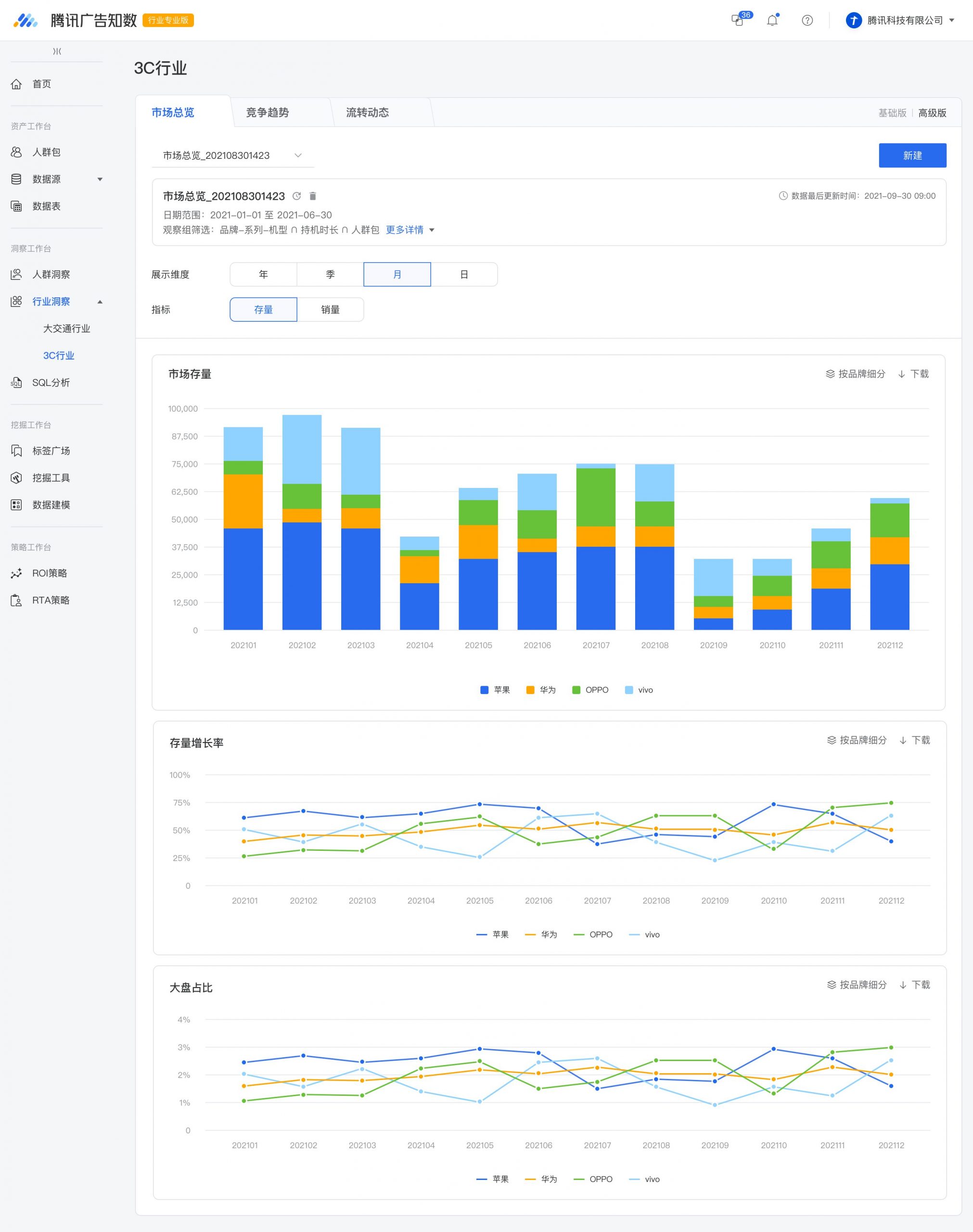
Task: Switch to 基础版 view
Action: [892, 113]
